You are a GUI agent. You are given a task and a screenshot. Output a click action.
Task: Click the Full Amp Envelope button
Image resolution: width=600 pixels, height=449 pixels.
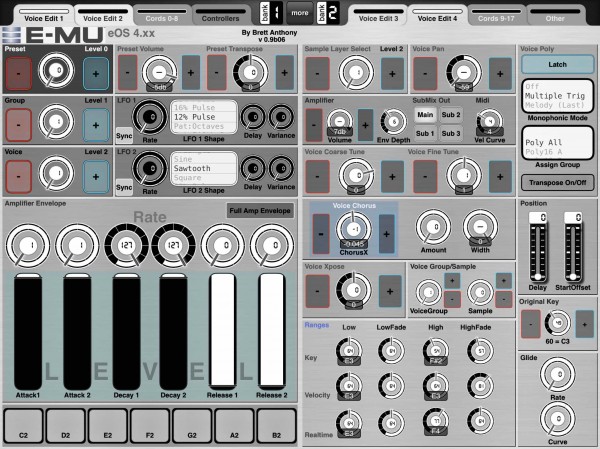pos(260,211)
